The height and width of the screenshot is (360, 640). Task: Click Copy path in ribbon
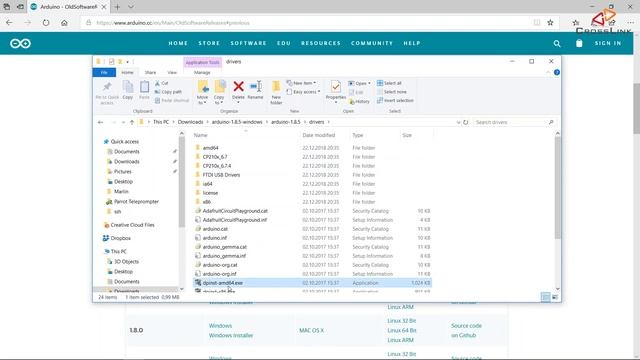(168, 92)
